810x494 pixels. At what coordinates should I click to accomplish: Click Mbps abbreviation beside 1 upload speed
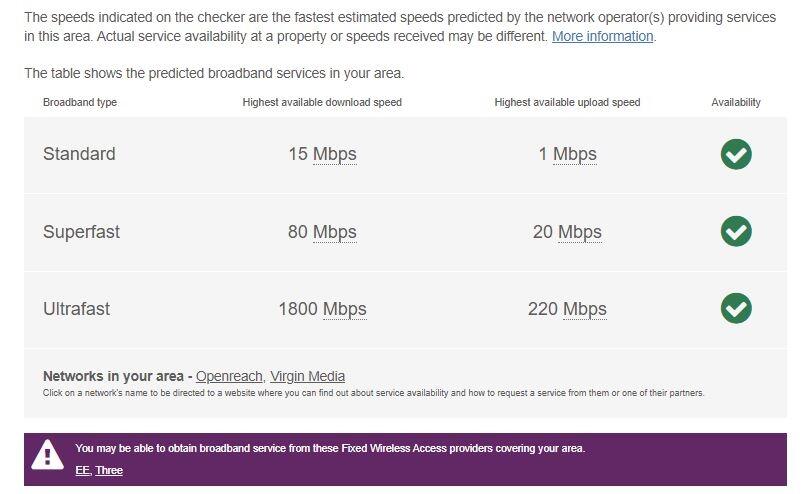[x=575, y=154]
